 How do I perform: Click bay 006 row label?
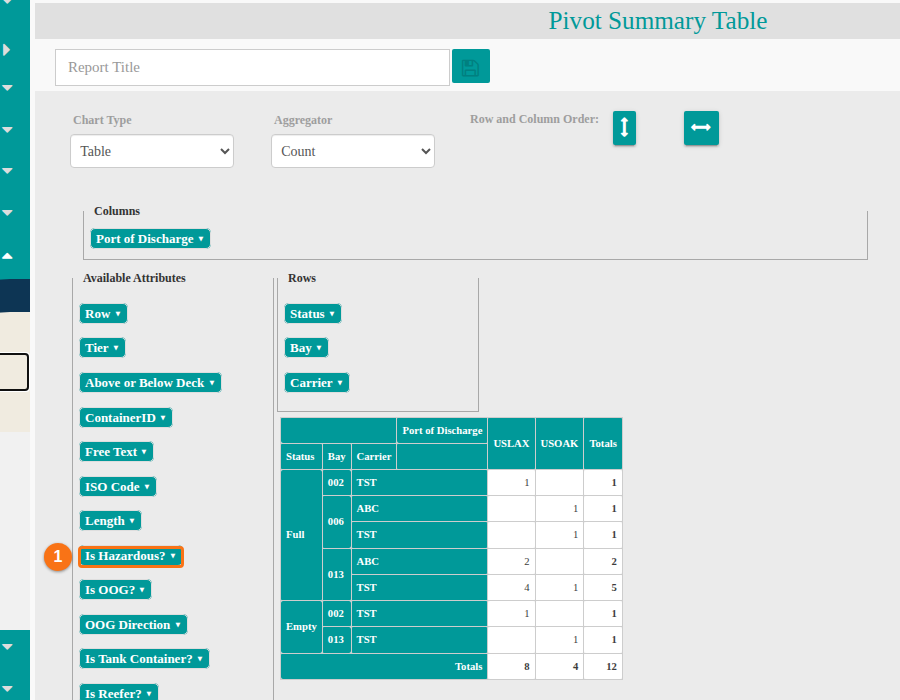coord(336,522)
